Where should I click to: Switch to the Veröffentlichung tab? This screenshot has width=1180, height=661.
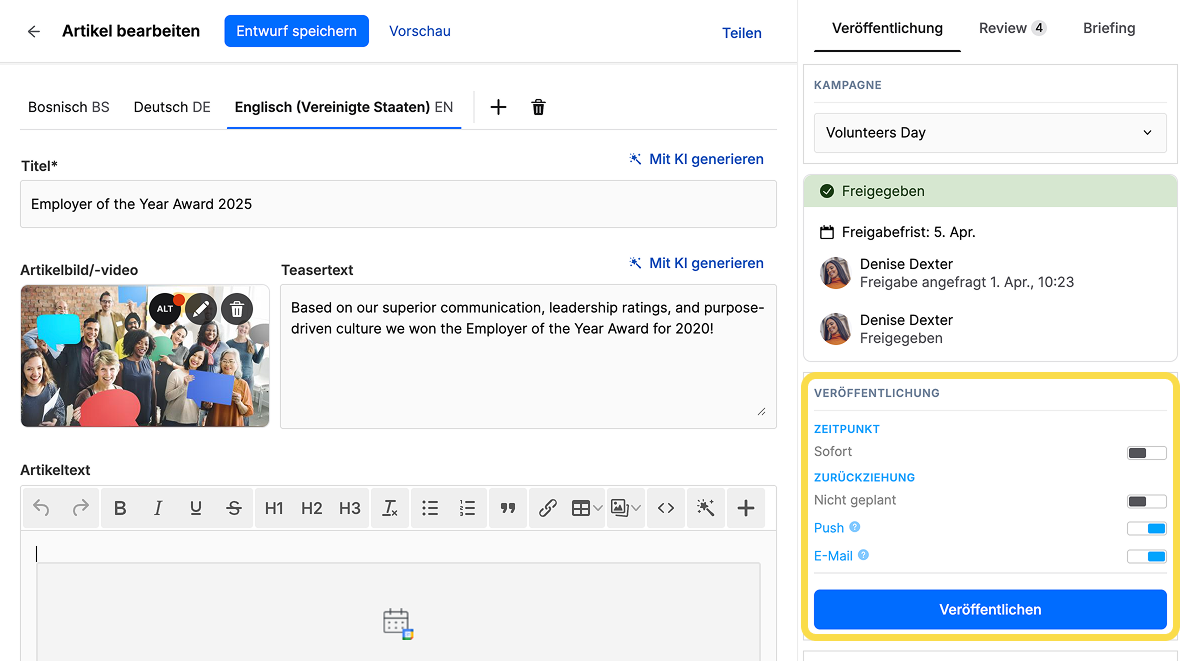[887, 29]
